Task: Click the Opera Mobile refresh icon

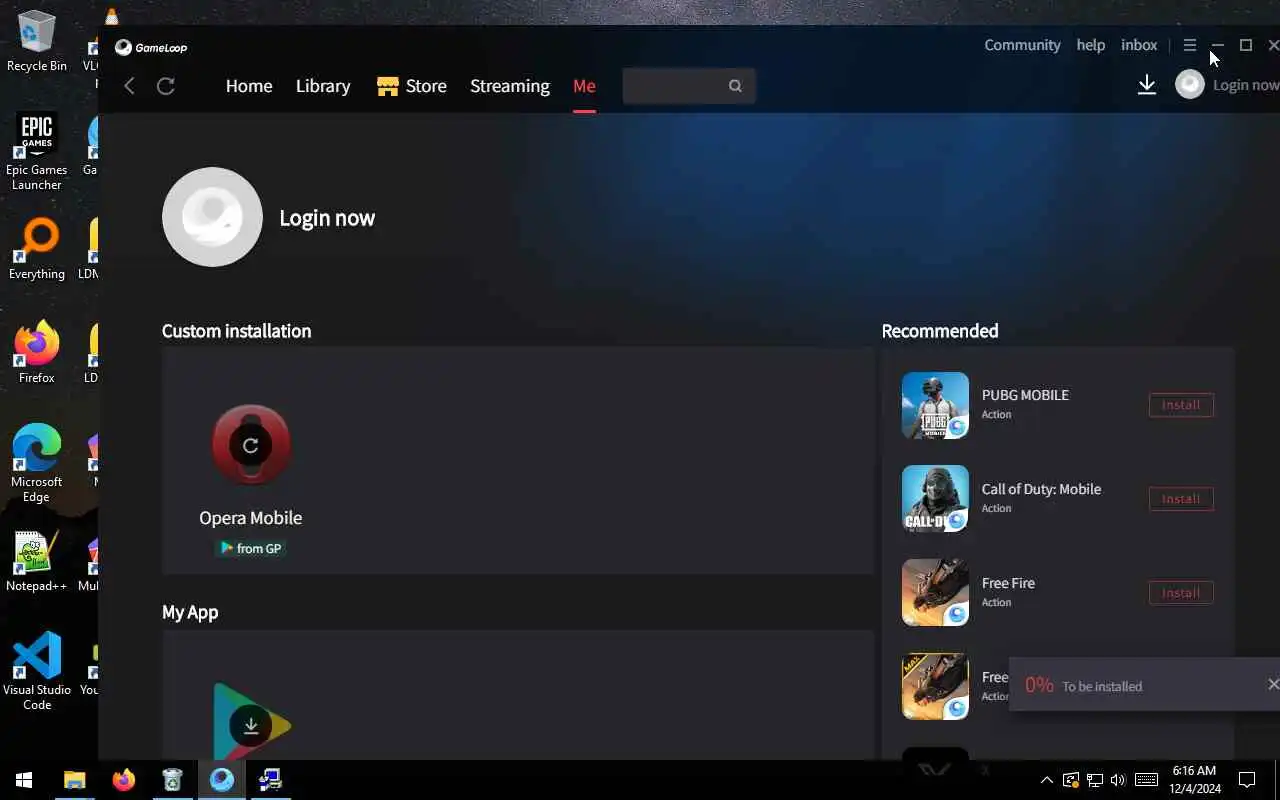Action: click(x=251, y=445)
